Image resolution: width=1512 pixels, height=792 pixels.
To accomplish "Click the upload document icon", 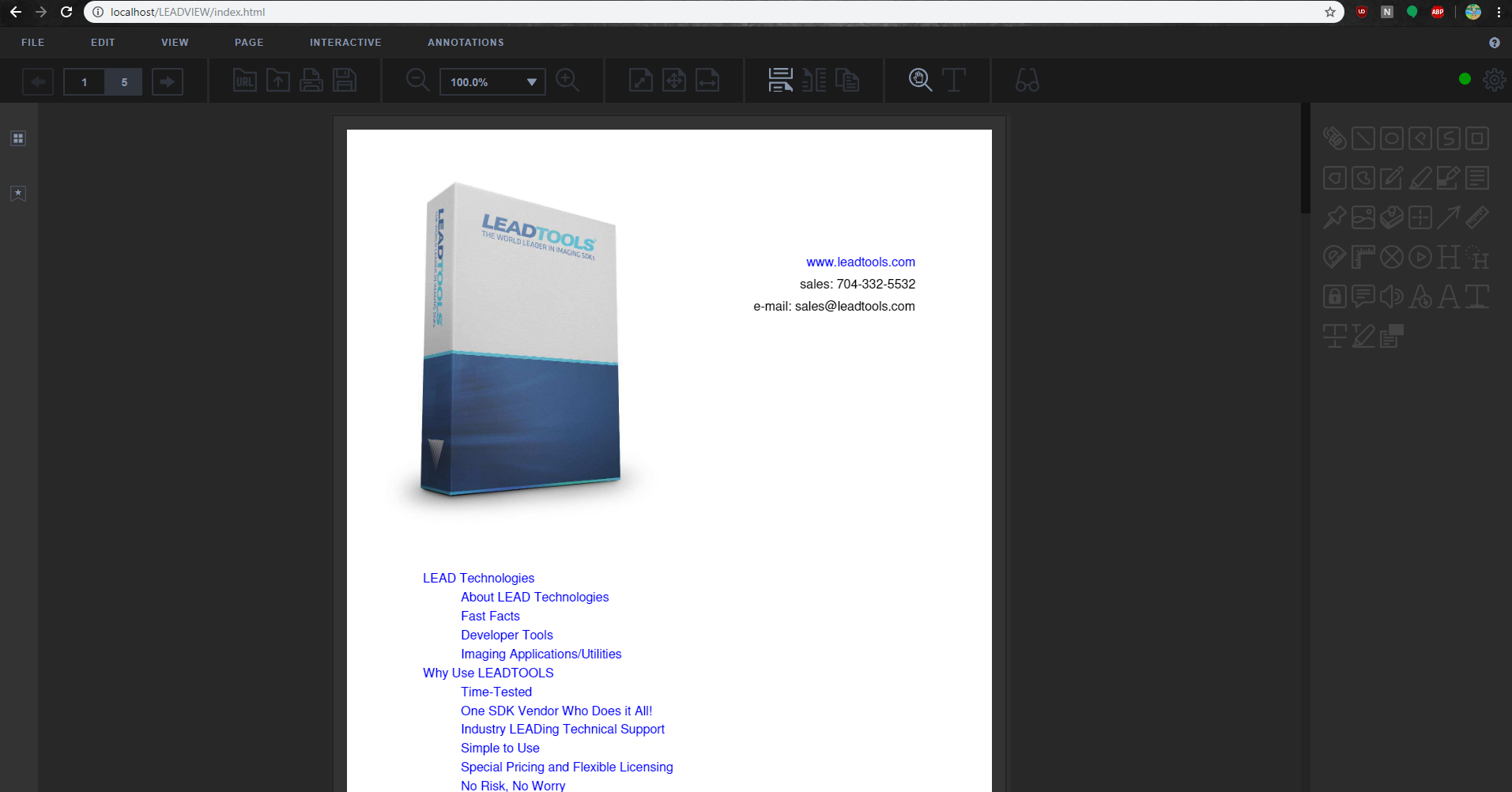I will [x=278, y=81].
